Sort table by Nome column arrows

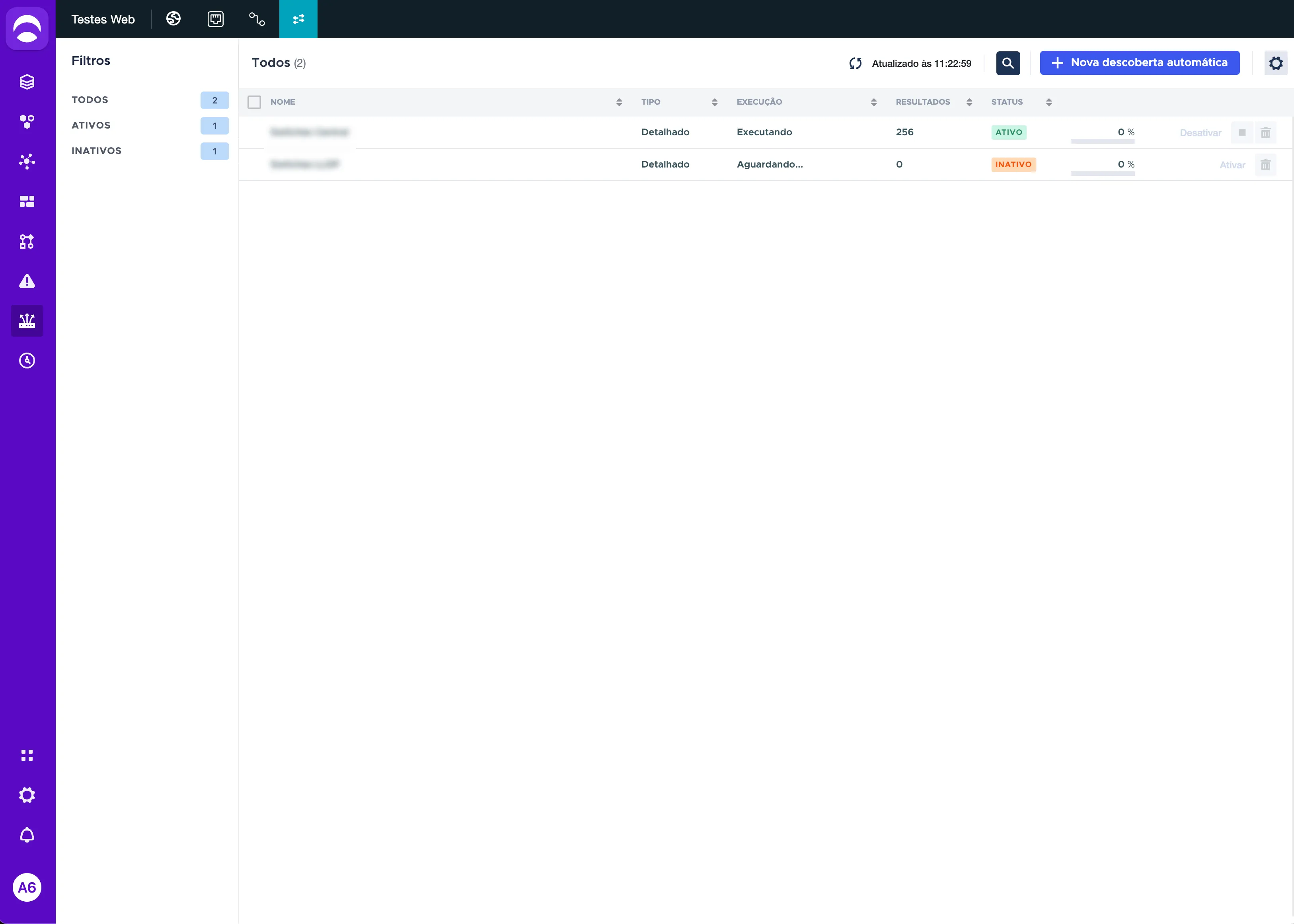point(619,102)
